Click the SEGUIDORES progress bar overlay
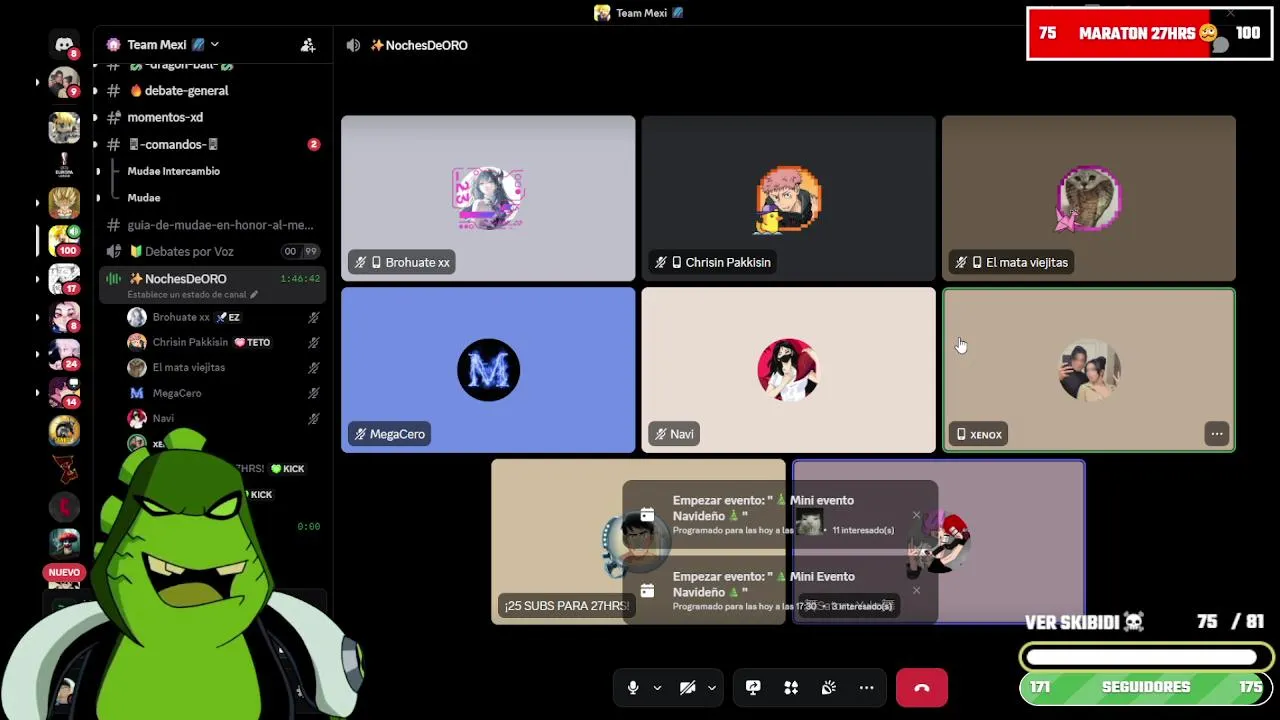This screenshot has width=1280, height=720. pyautogui.click(x=1146, y=688)
